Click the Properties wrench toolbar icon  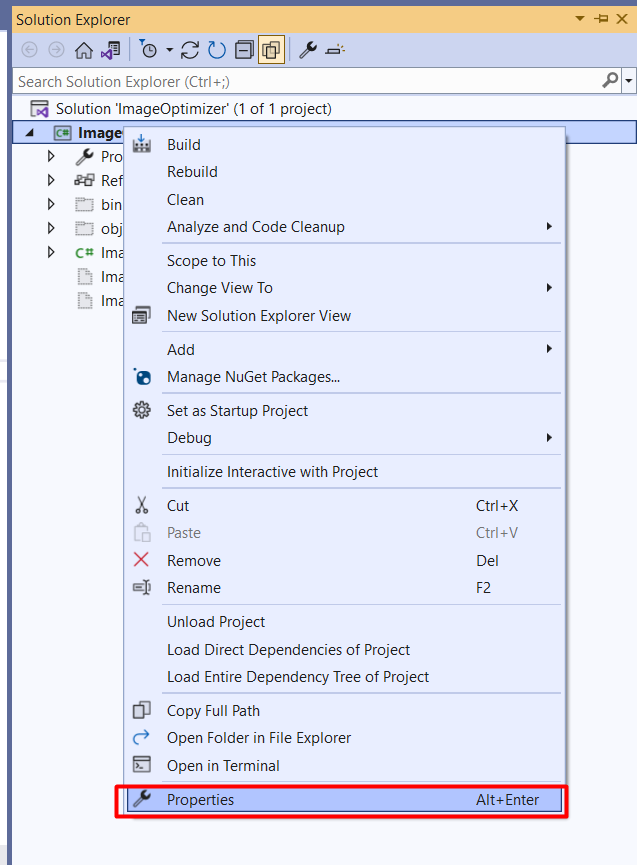(308, 50)
